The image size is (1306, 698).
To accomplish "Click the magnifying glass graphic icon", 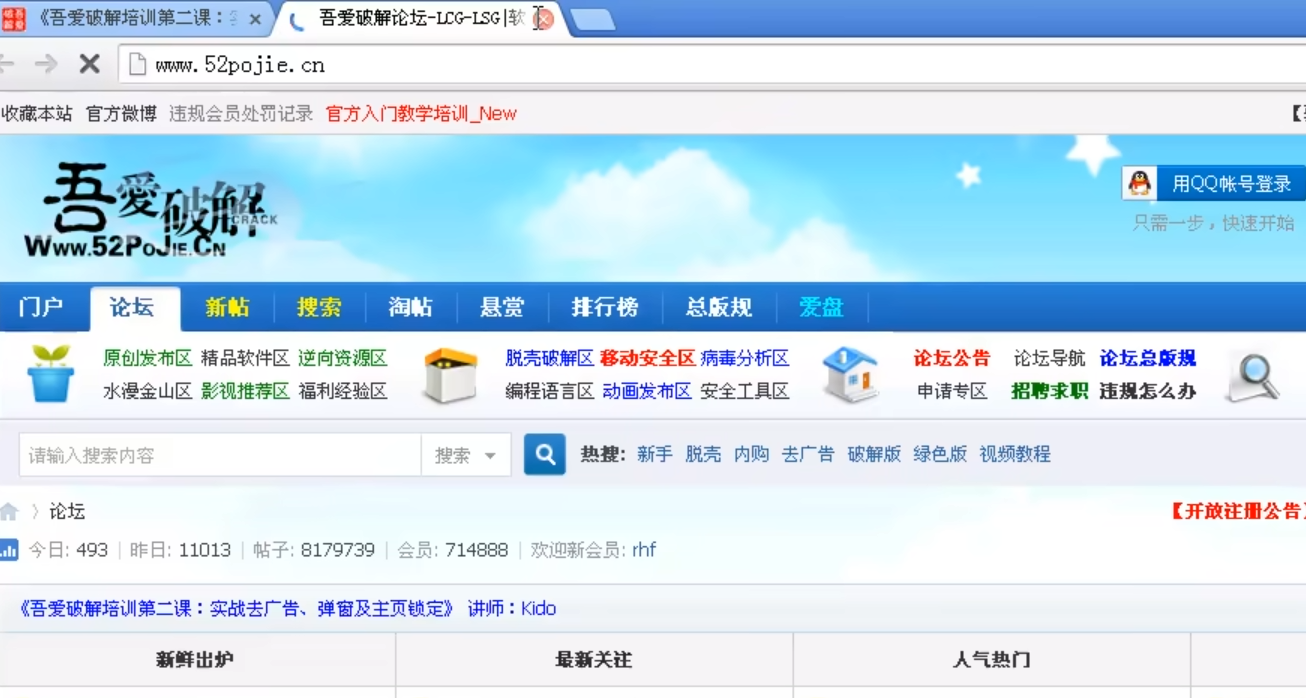I will [x=1254, y=377].
